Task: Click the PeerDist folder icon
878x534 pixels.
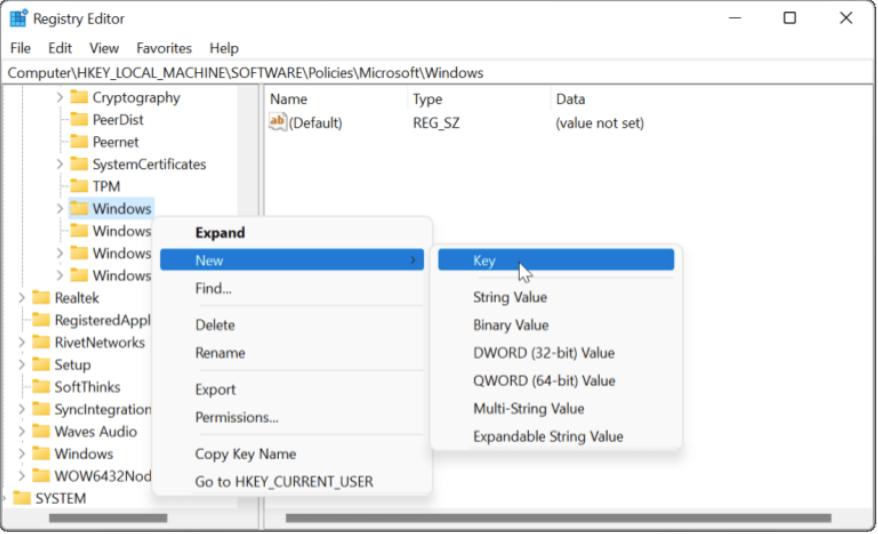Action: (79, 120)
